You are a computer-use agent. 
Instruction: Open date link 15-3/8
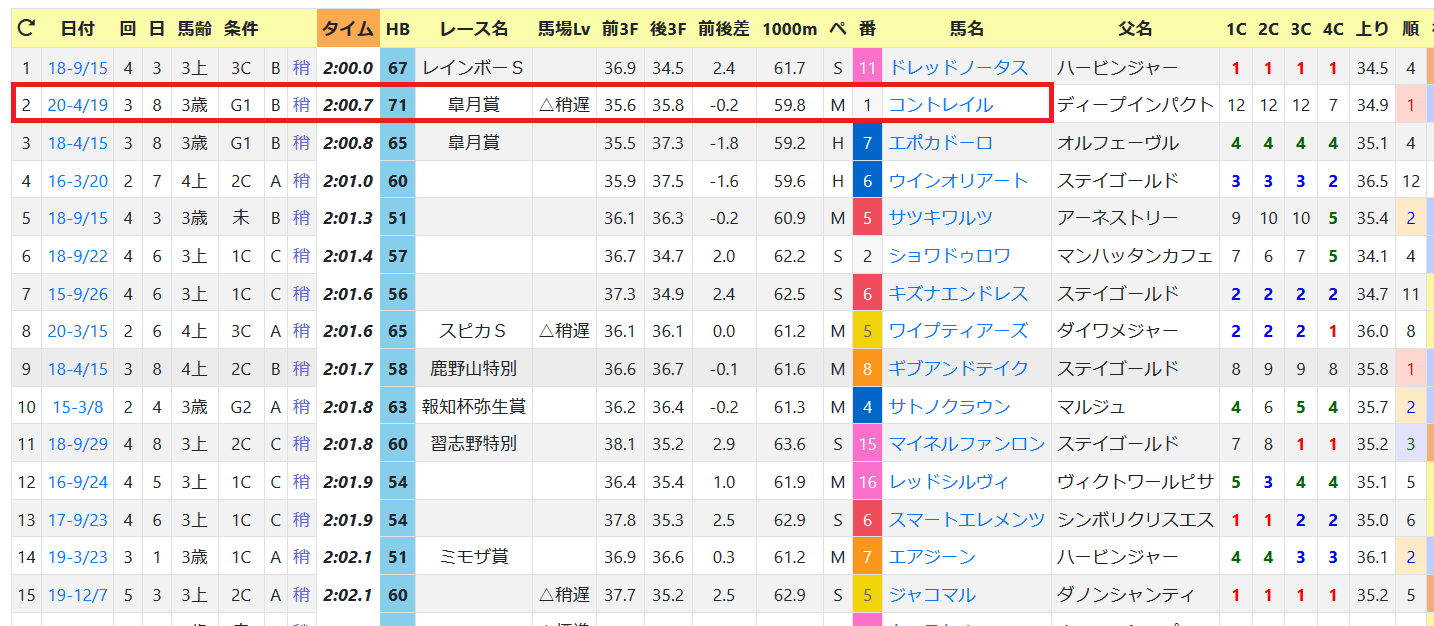click(x=77, y=407)
